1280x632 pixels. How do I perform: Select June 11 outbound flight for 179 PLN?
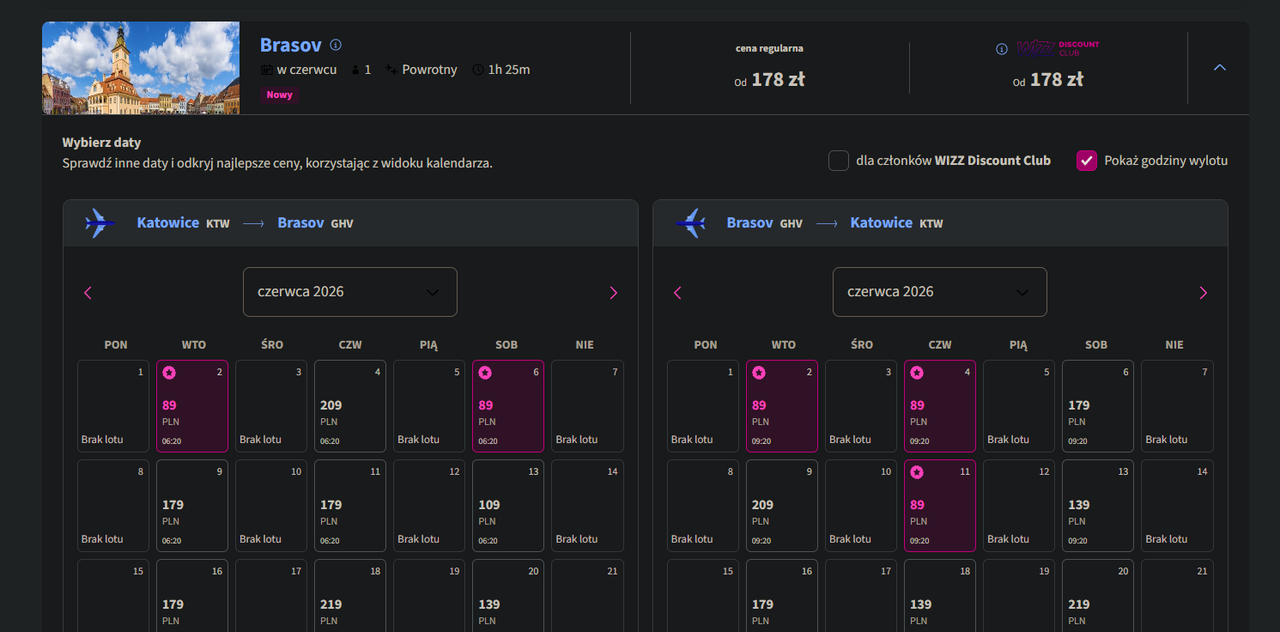[x=350, y=506]
